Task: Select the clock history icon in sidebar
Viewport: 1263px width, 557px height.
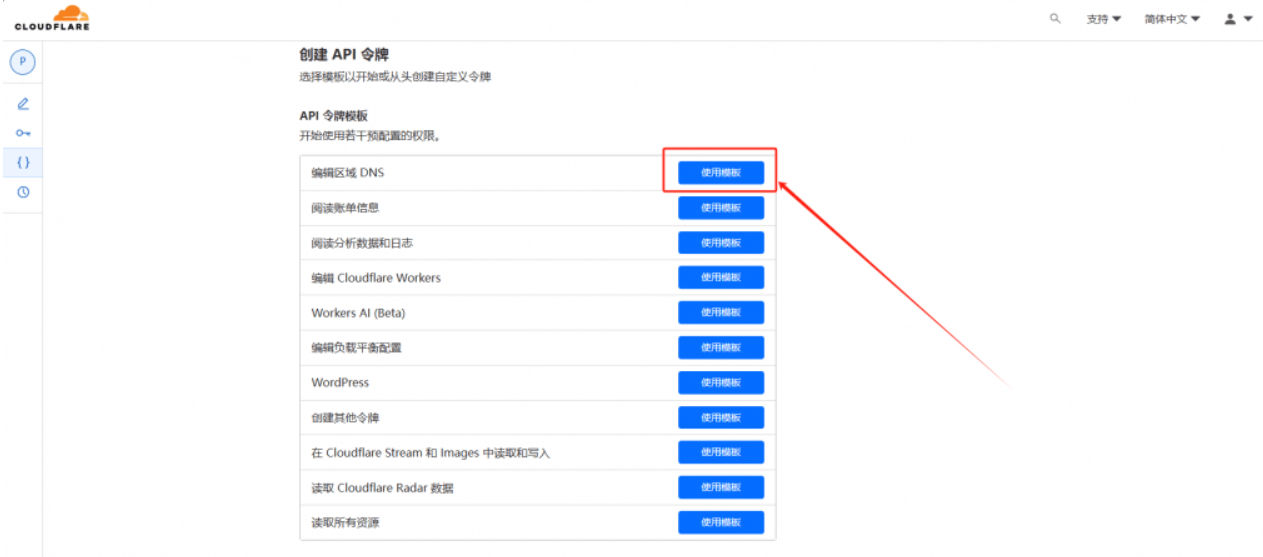Action: [x=23, y=192]
